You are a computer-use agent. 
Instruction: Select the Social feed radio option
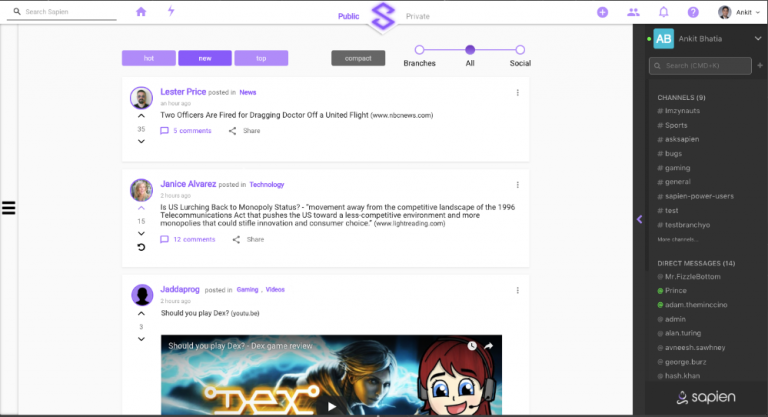(x=520, y=50)
